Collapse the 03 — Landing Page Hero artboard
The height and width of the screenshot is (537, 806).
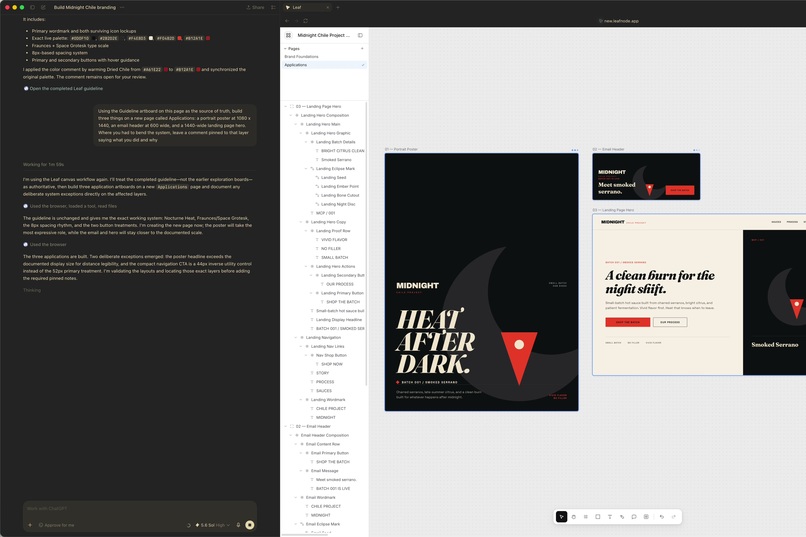pos(286,106)
